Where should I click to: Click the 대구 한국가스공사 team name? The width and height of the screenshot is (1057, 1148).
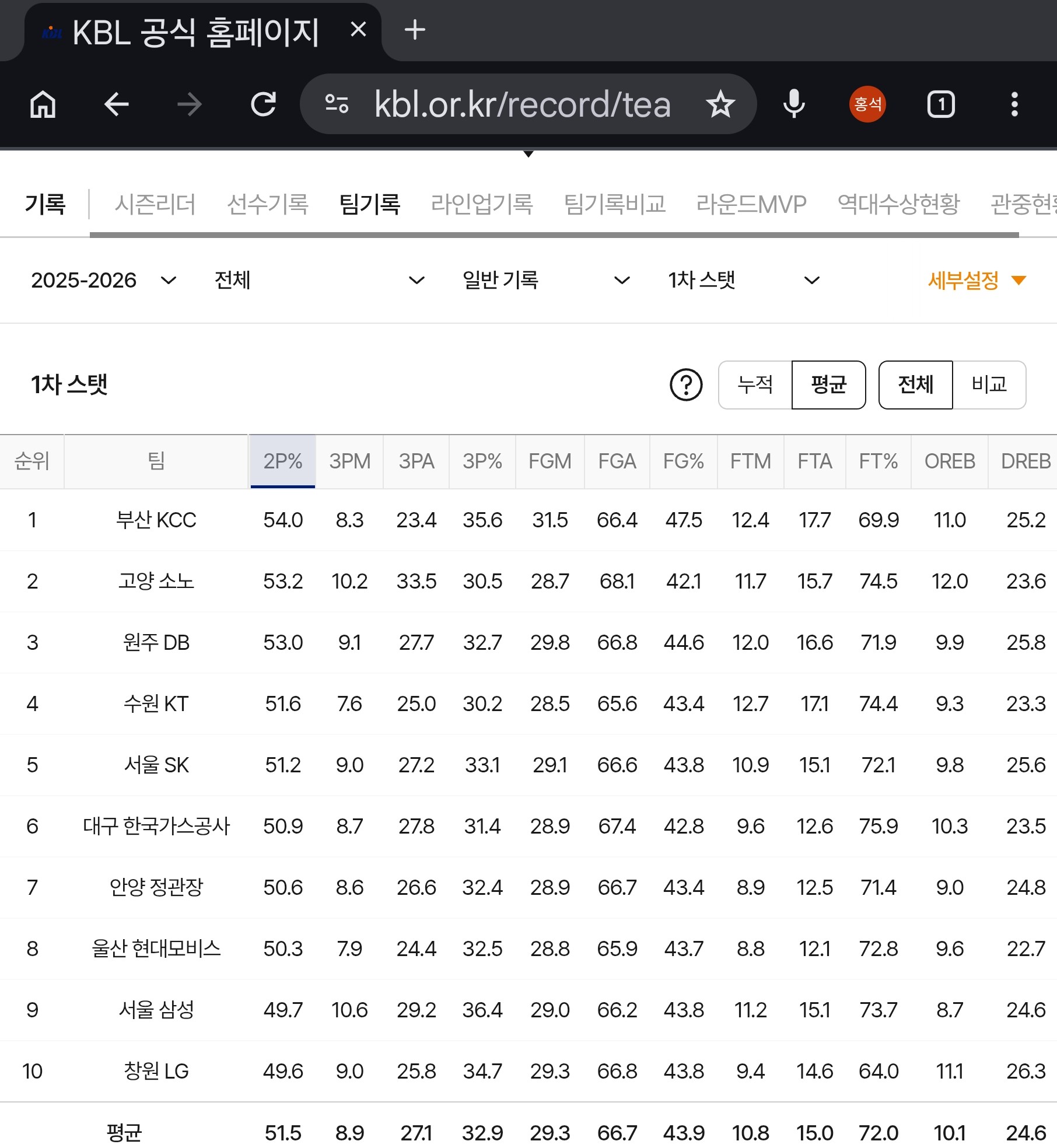tap(156, 826)
